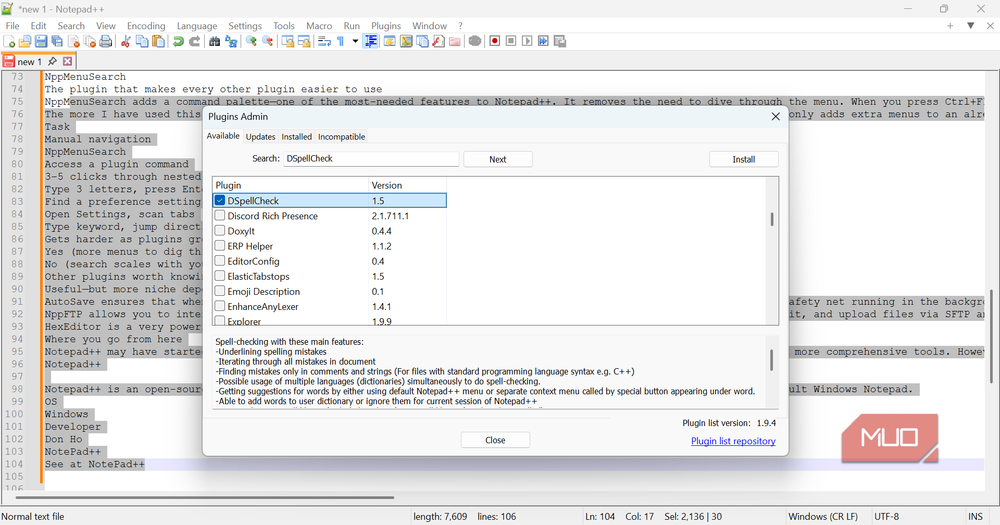Screen dimensions: 1000x525
Task: Close the new 1 tab via its X icon
Action: (x=67, y=62)
